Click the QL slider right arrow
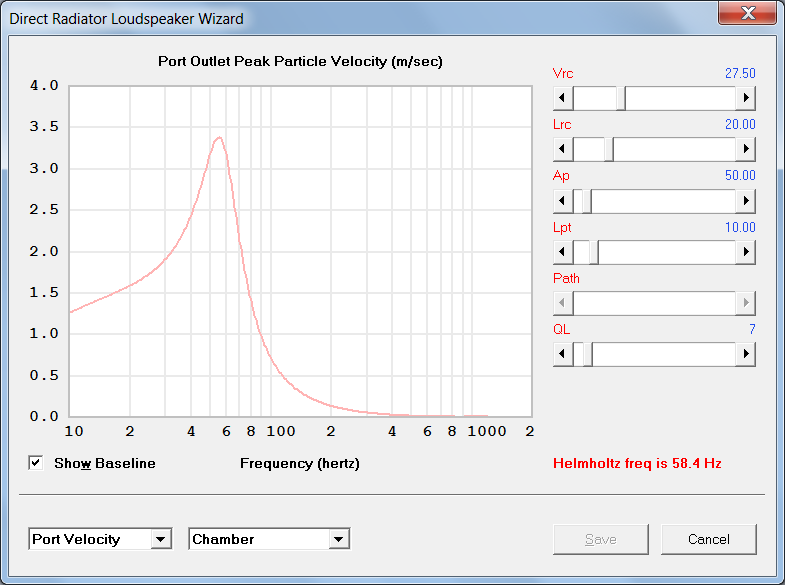This screenshot has height=585, width=785. 745,354
